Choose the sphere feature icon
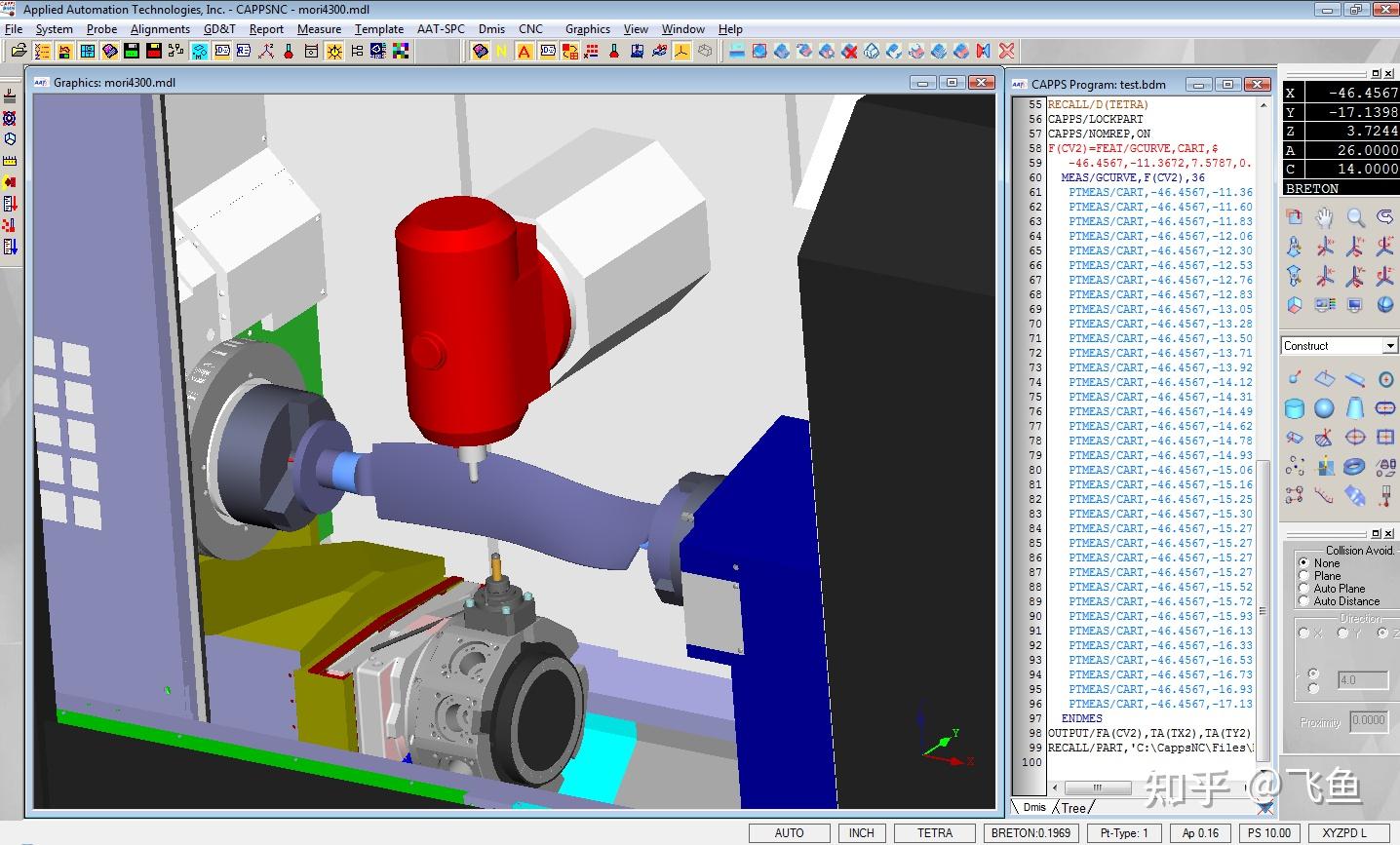This screenshot has height=845, width=1400. point(1324,407)
